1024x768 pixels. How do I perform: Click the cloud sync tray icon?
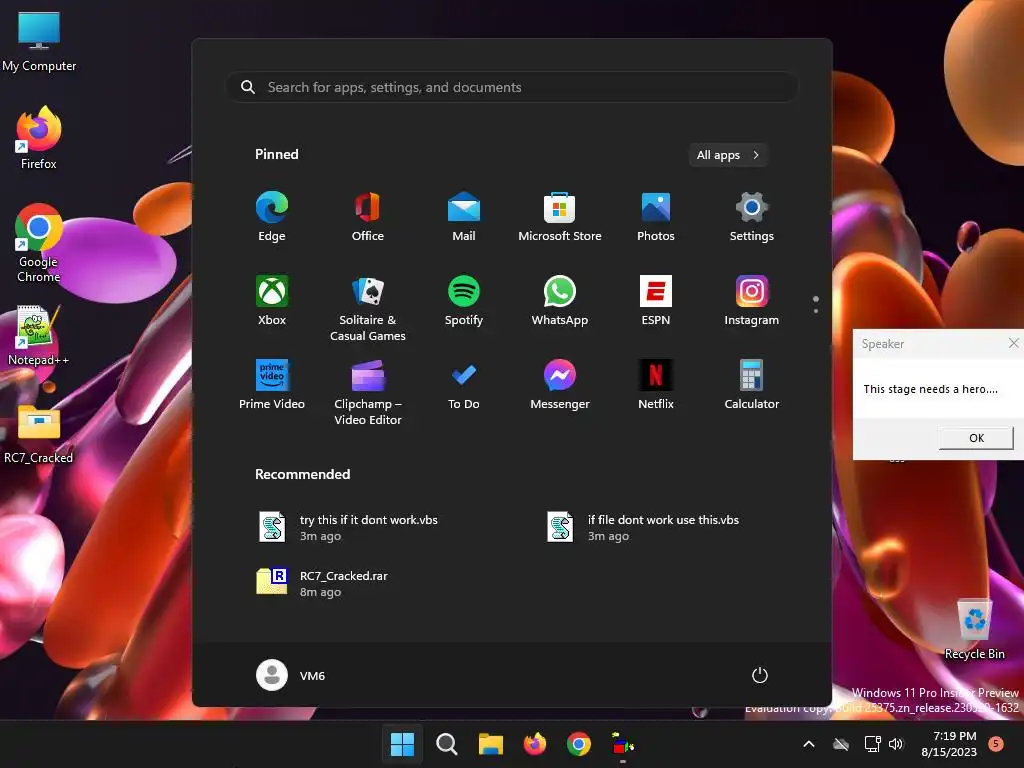click(x=841, y=744)
